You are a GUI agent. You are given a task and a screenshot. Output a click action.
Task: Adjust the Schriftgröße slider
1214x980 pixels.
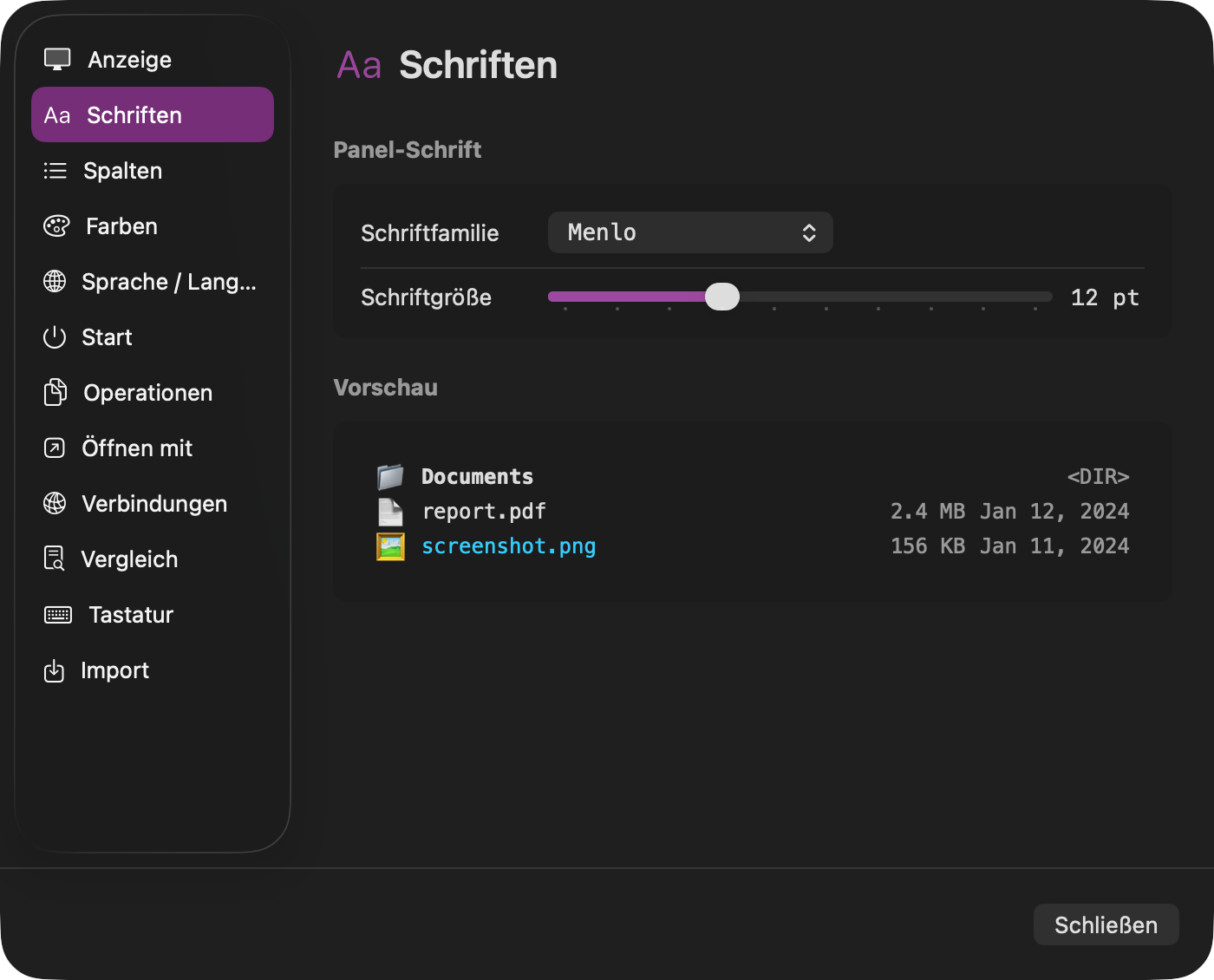[722, 297]
